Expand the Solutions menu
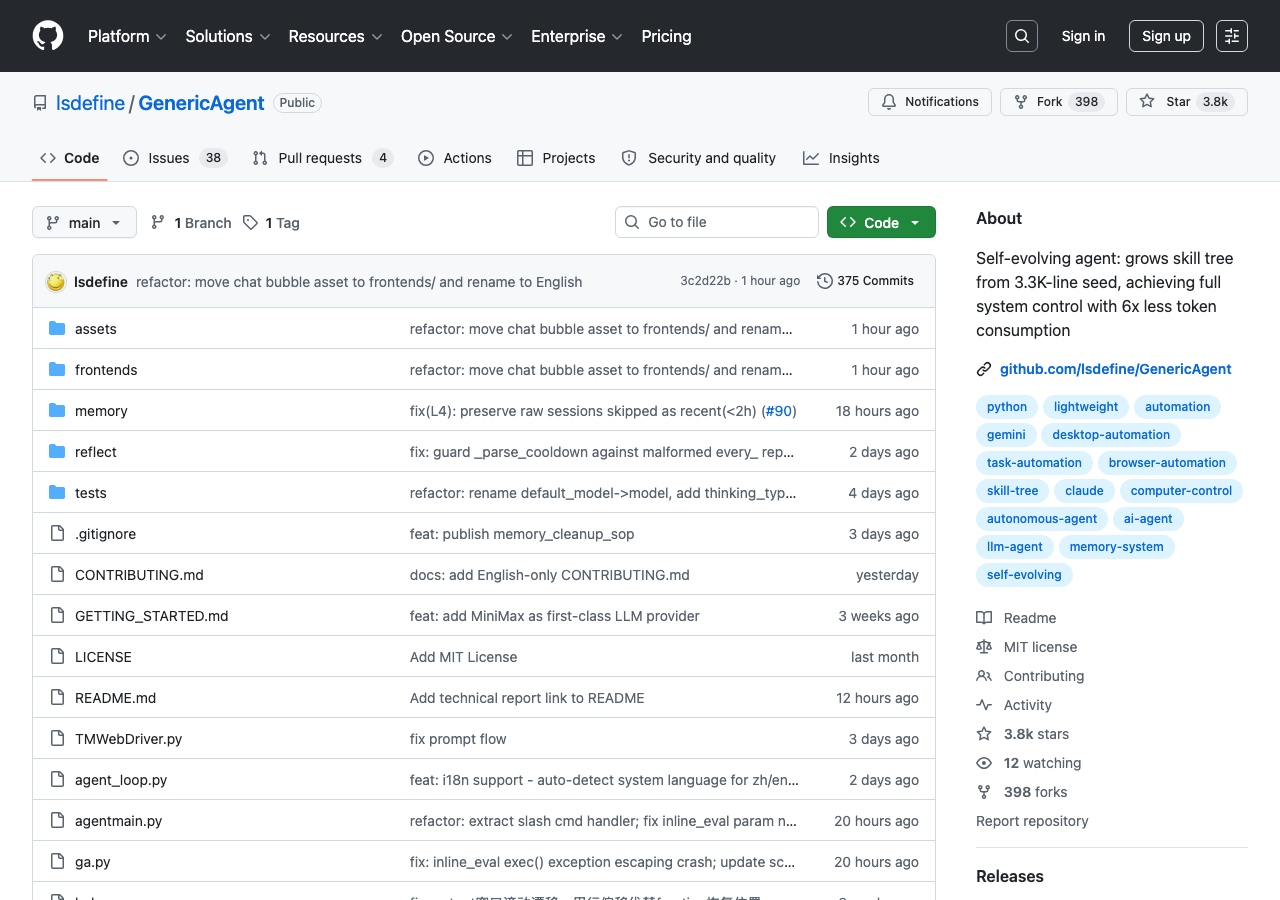Screen dimensions: 1280x900 pyautogui.click(x=227, y=36)
